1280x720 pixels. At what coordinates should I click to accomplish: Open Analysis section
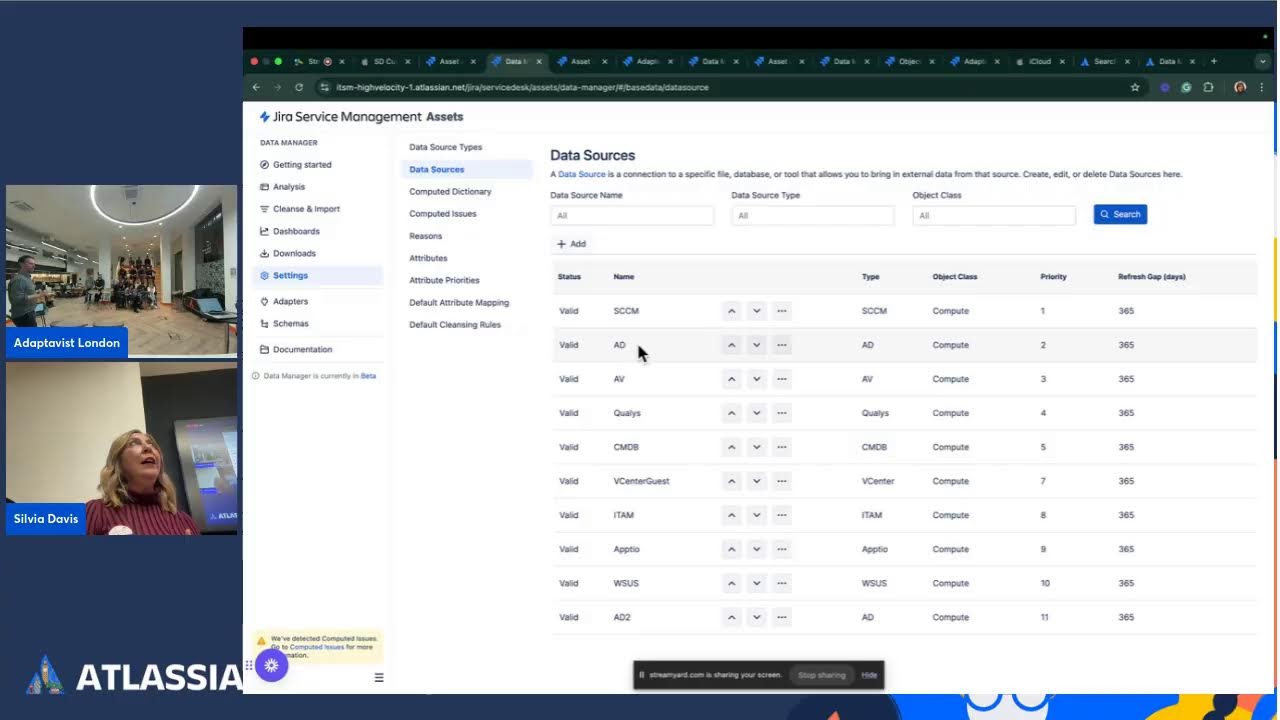click(289, 187)
